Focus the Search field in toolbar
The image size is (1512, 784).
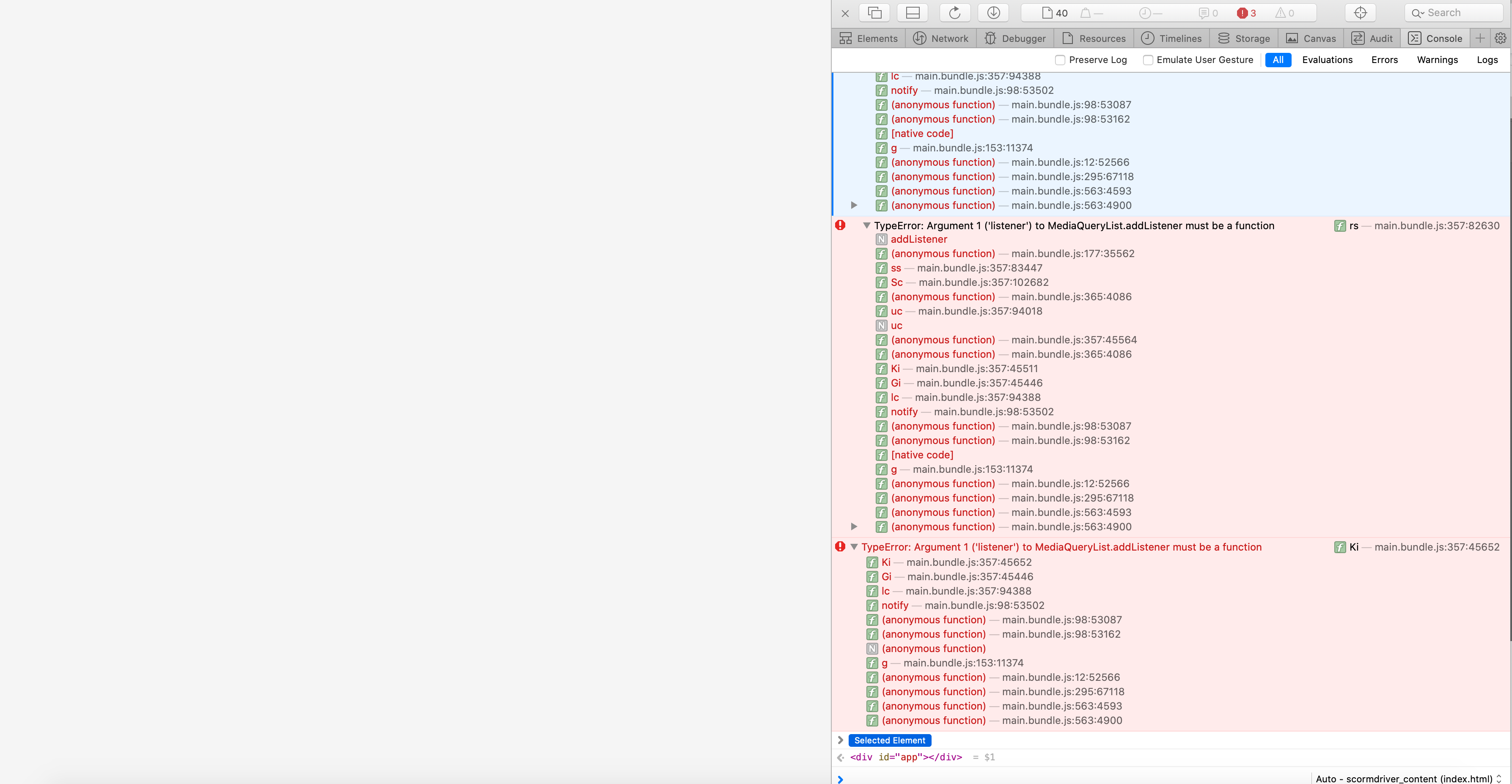(x=1454, y=13)
